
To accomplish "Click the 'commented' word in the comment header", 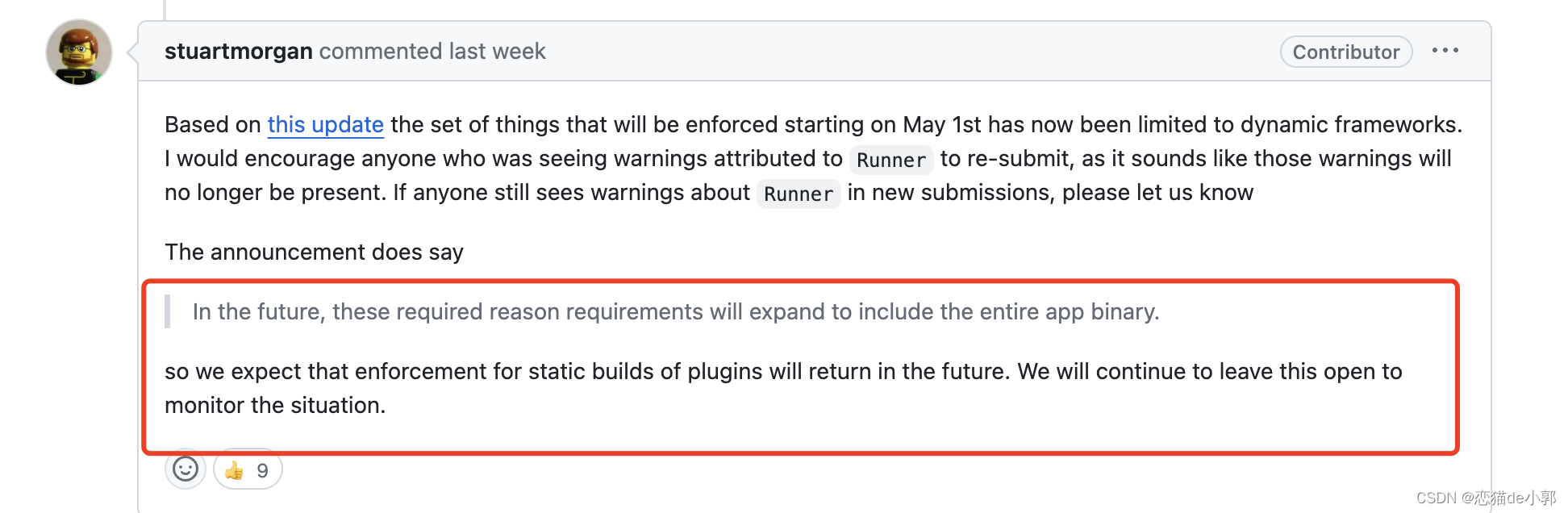I will pyautogui.click(x=381, y=51).
